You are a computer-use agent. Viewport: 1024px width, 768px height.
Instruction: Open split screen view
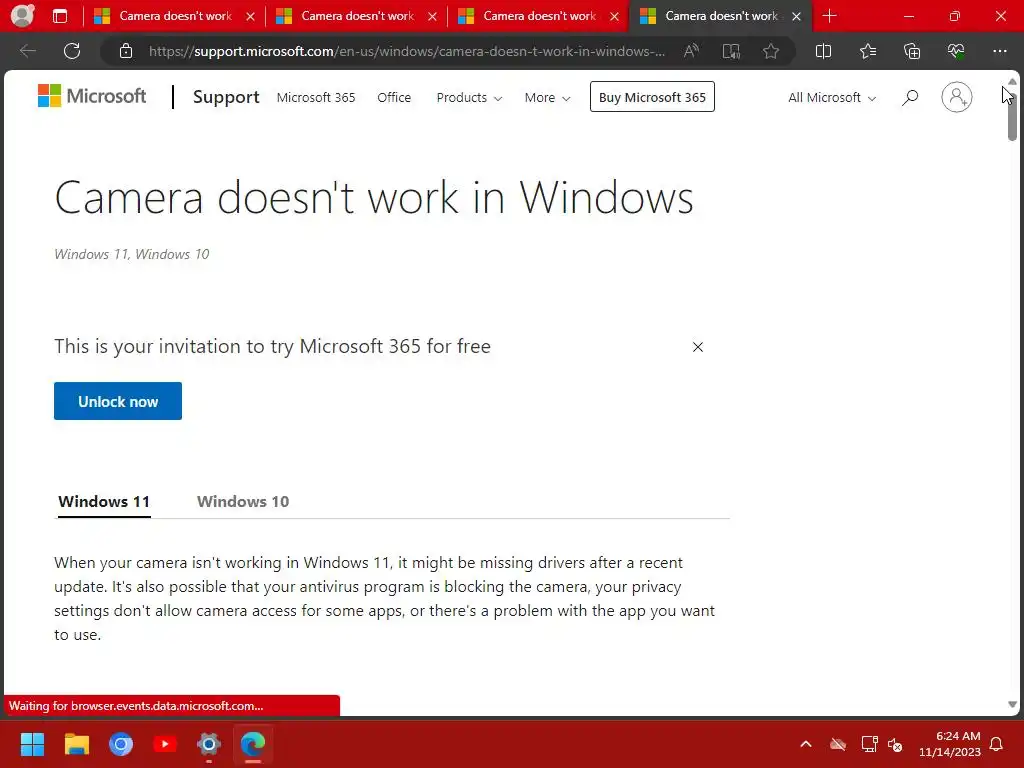pos(824,51)
